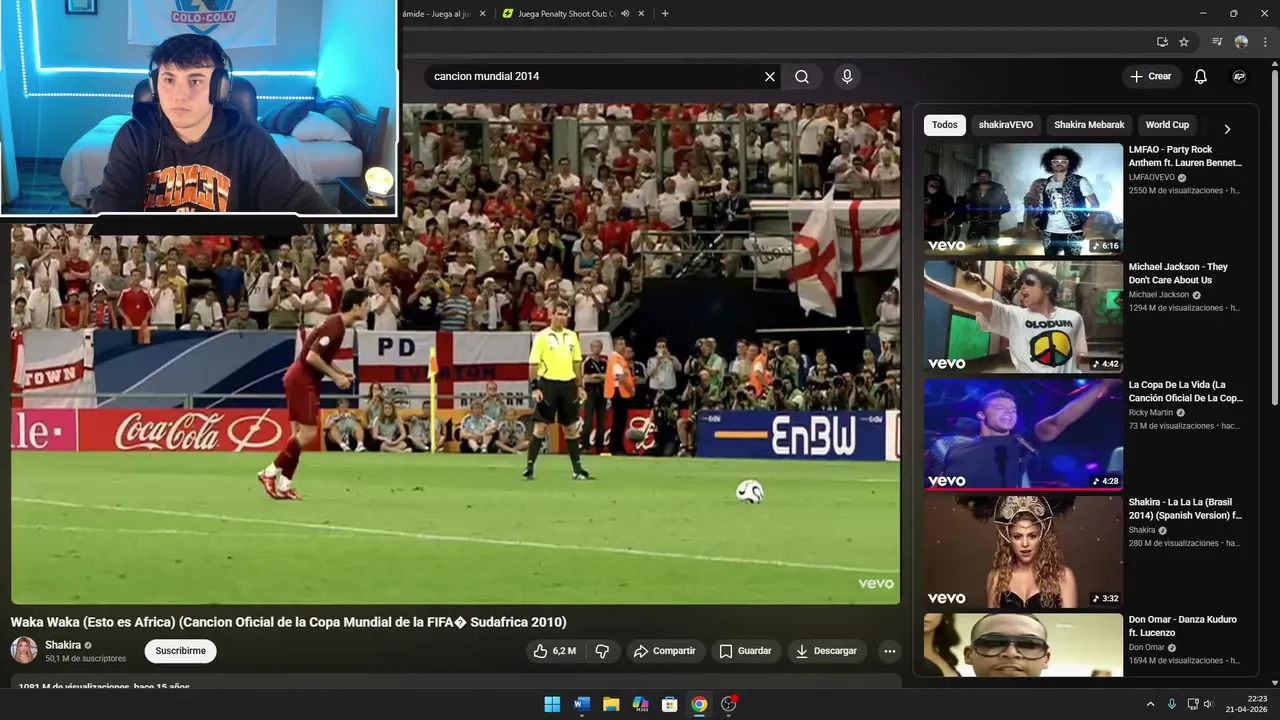Click the Waka Waka video player
Image resolution: width=1280 pixels, height=720 pixels.
pyautogui.click(x=456, y=354)
